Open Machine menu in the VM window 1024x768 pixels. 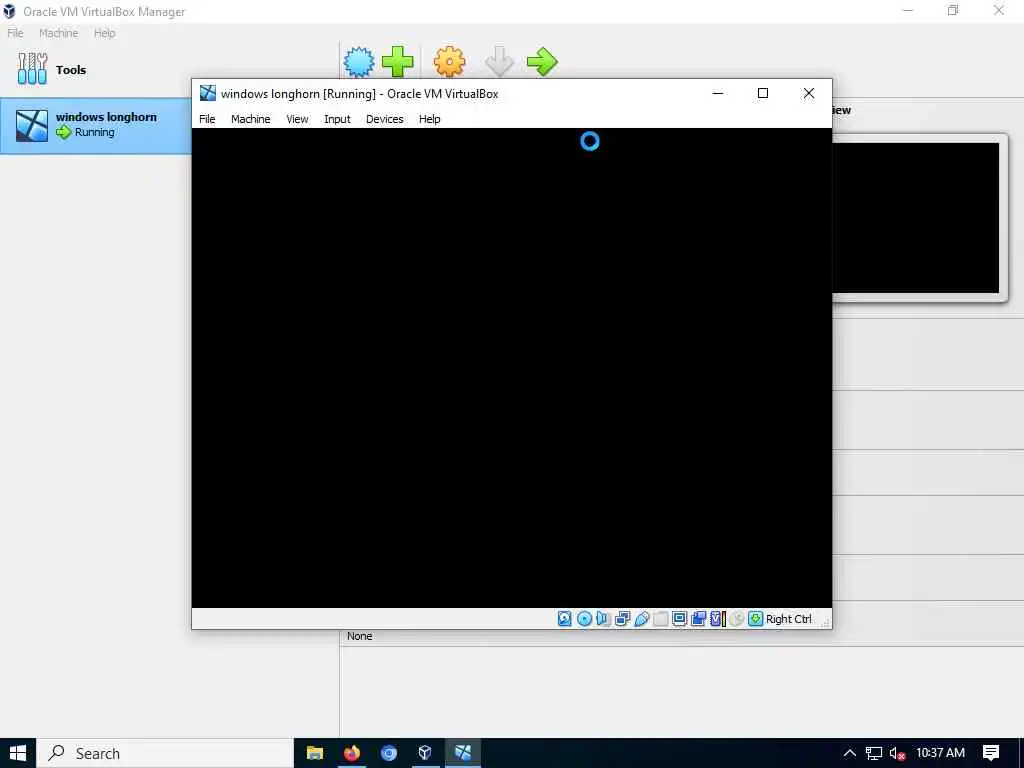point(251,119)
